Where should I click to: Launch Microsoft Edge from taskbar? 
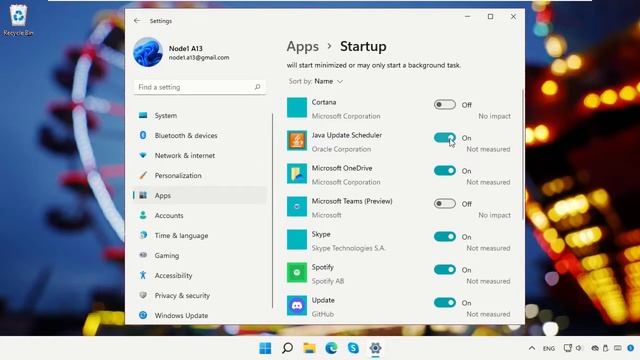tap(331, 348)
